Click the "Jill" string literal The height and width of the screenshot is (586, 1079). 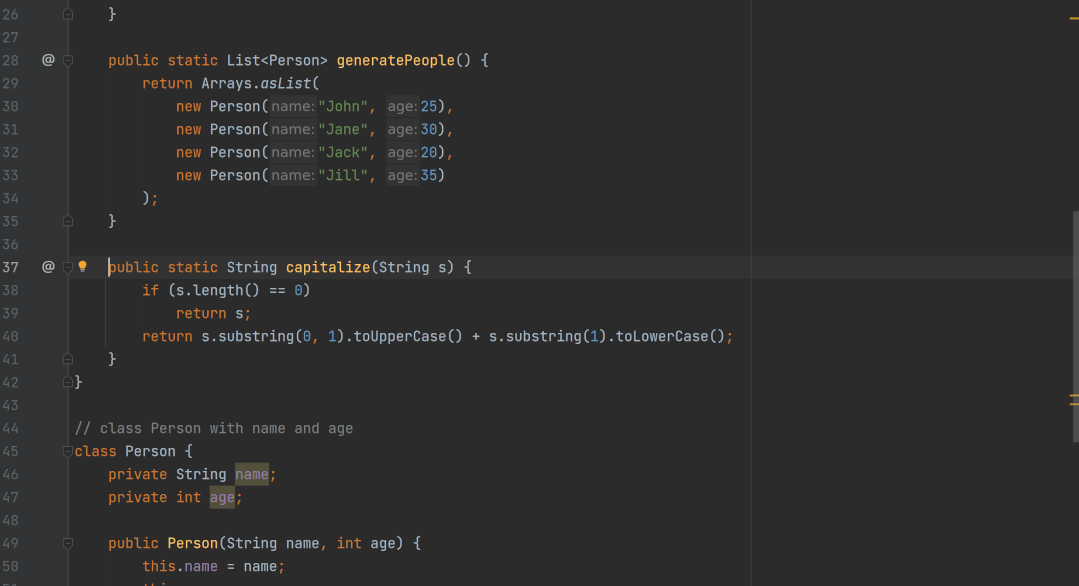point(343,175)
